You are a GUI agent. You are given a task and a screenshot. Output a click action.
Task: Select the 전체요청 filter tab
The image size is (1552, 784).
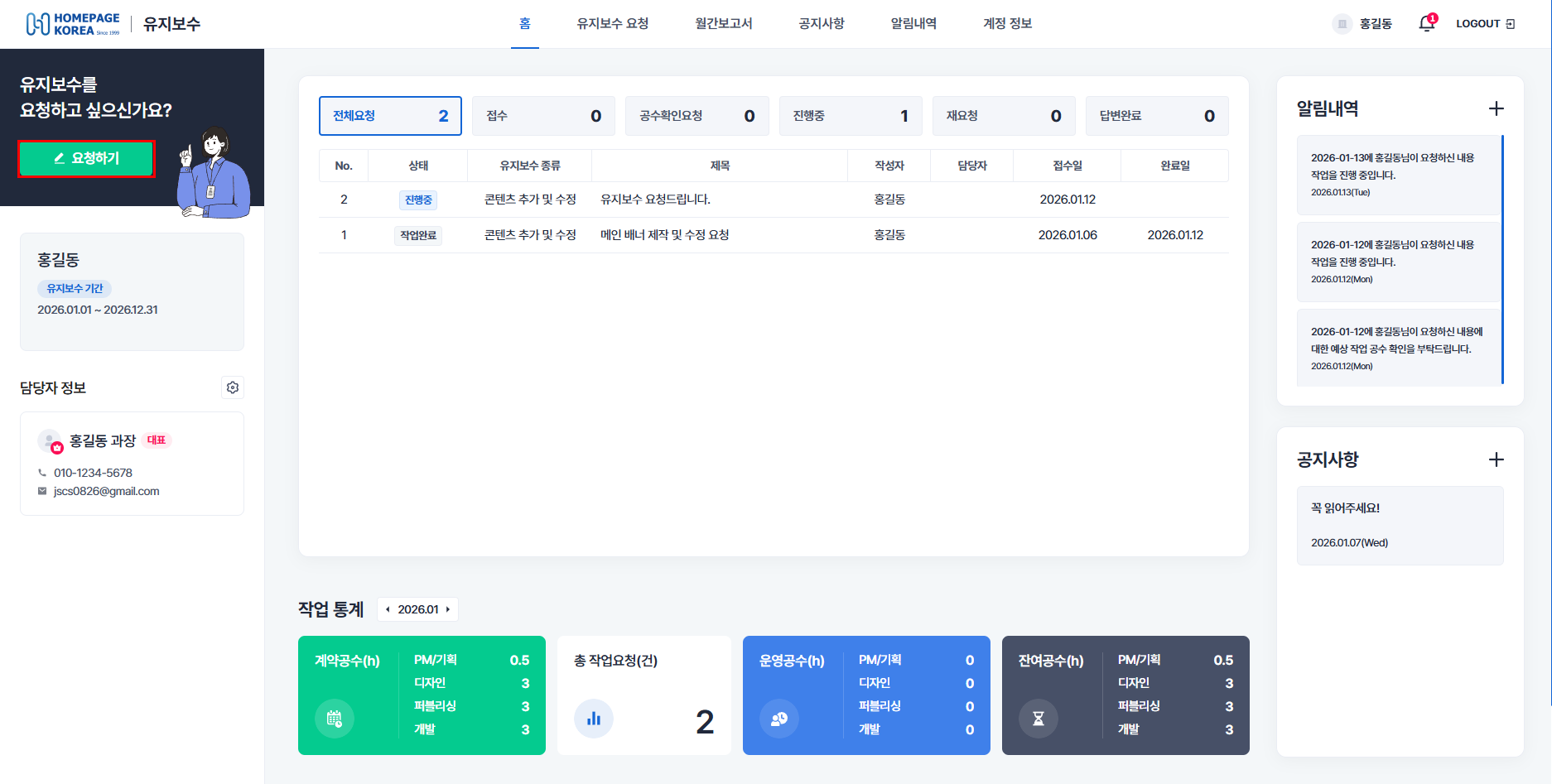coord(390,116)
